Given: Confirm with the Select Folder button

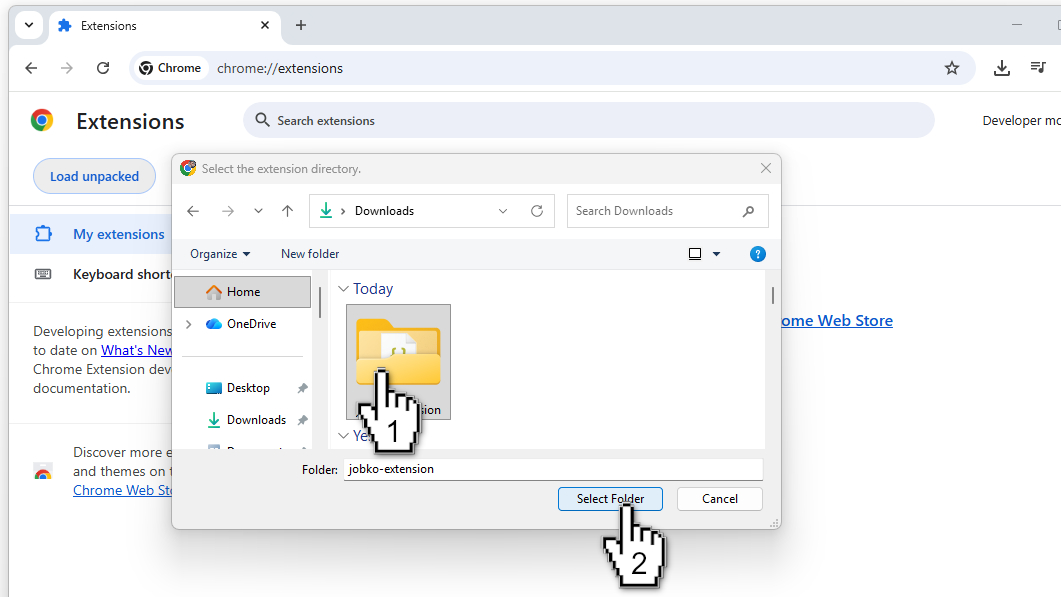Looking at the screenshot, I should click(x=610, y=498).
